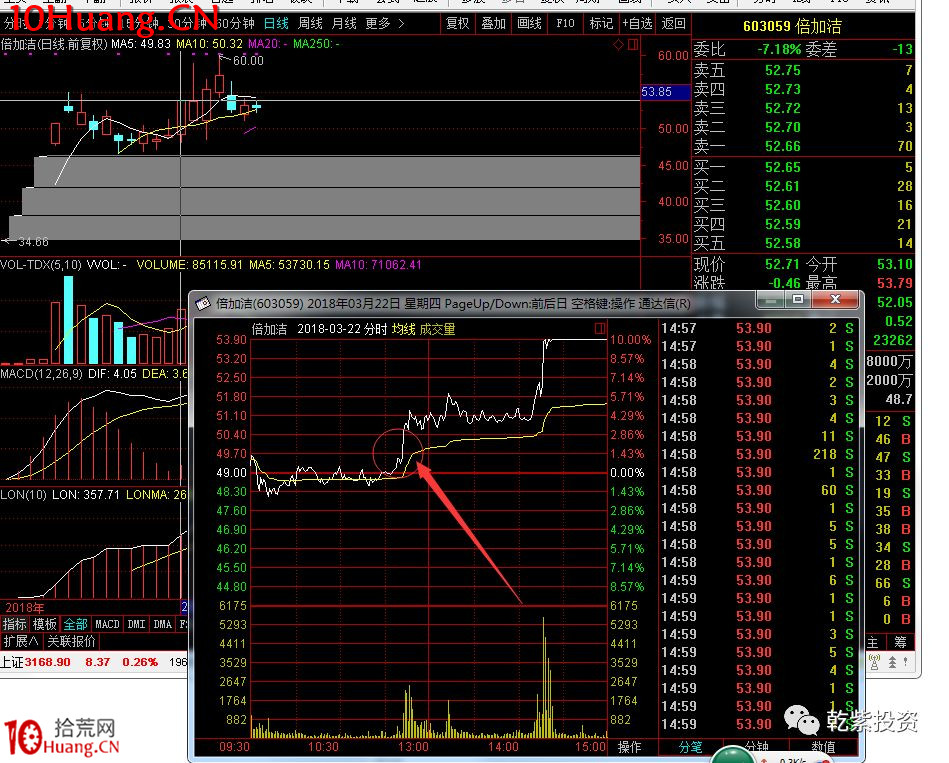949x763 pixels.
Task: Click the MA10: 50.32 label
Action: pyautogui.click(x=209, y=44)
